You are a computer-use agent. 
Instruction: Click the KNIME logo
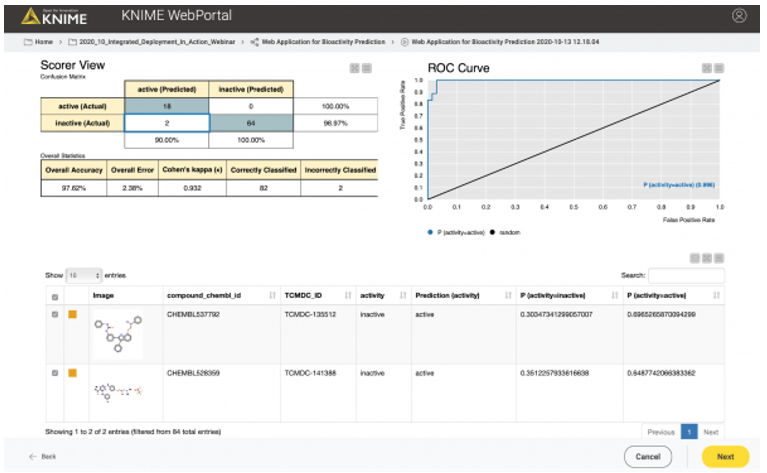click(60, 16)
